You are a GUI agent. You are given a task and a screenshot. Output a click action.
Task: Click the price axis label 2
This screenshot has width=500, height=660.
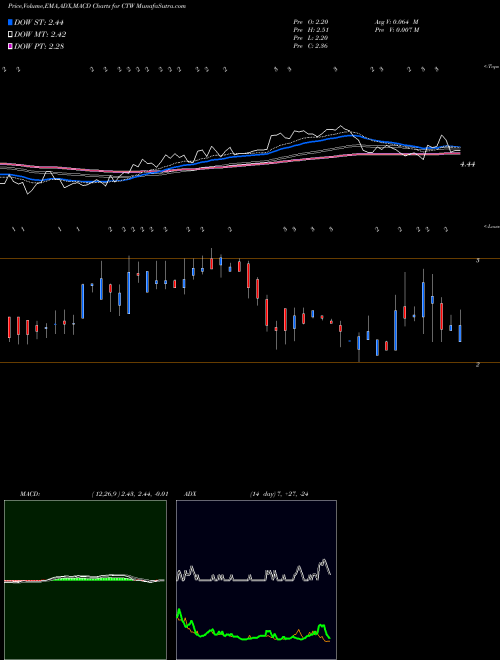478,365
